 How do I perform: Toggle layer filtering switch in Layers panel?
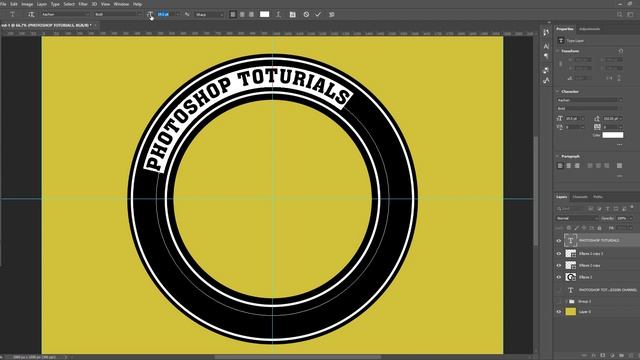click(632, 208)
